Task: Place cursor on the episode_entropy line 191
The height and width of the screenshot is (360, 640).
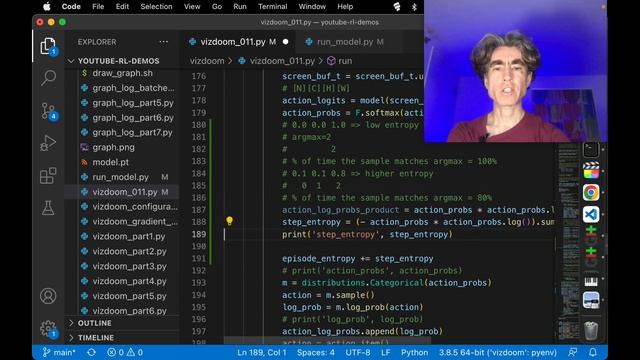Action: [x=358, y=258]
